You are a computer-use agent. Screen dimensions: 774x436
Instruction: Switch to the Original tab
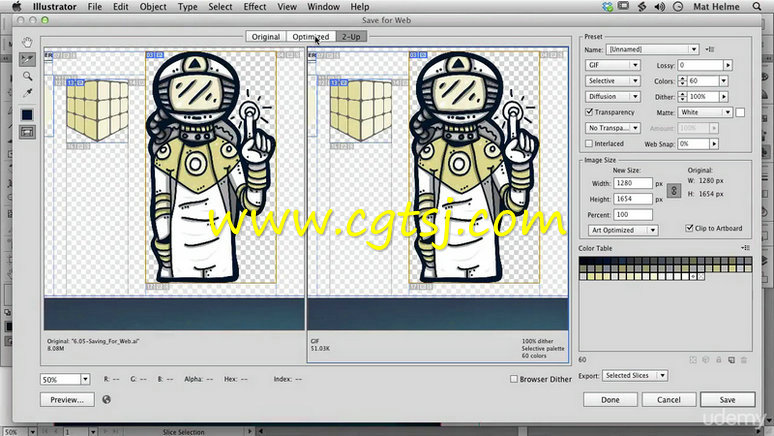coord(266,37)
